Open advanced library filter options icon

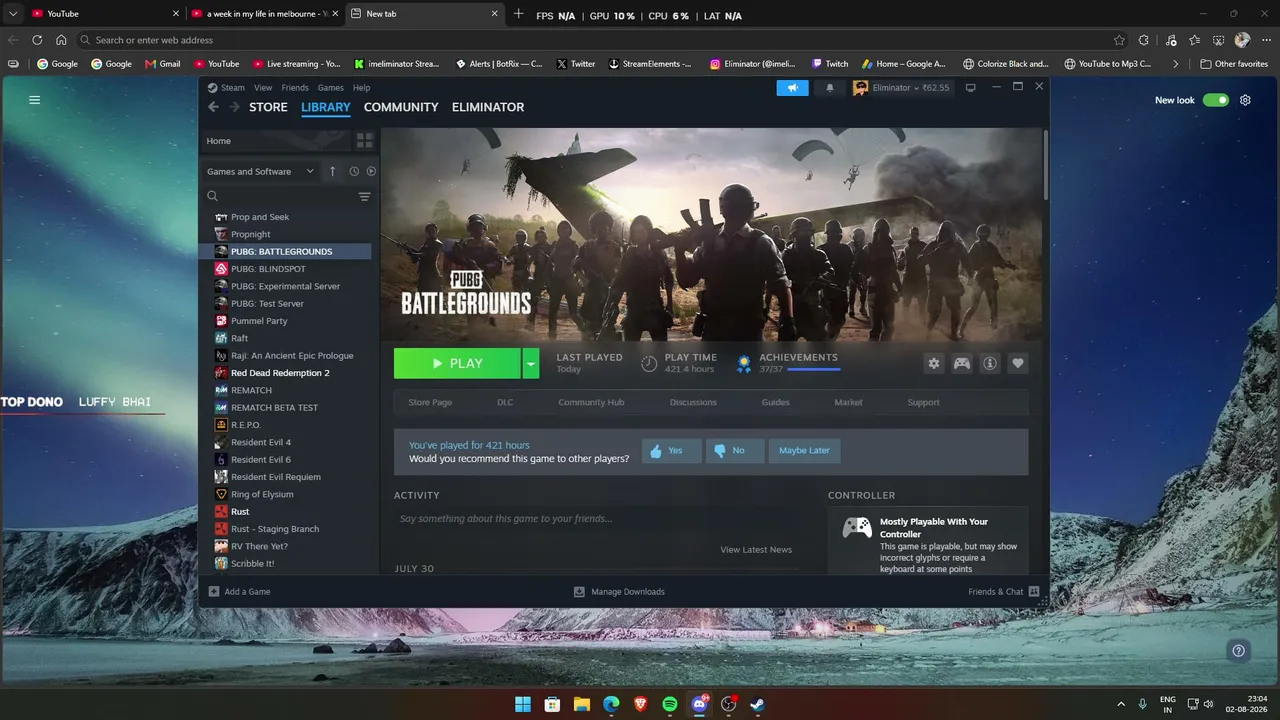[364, 197]
